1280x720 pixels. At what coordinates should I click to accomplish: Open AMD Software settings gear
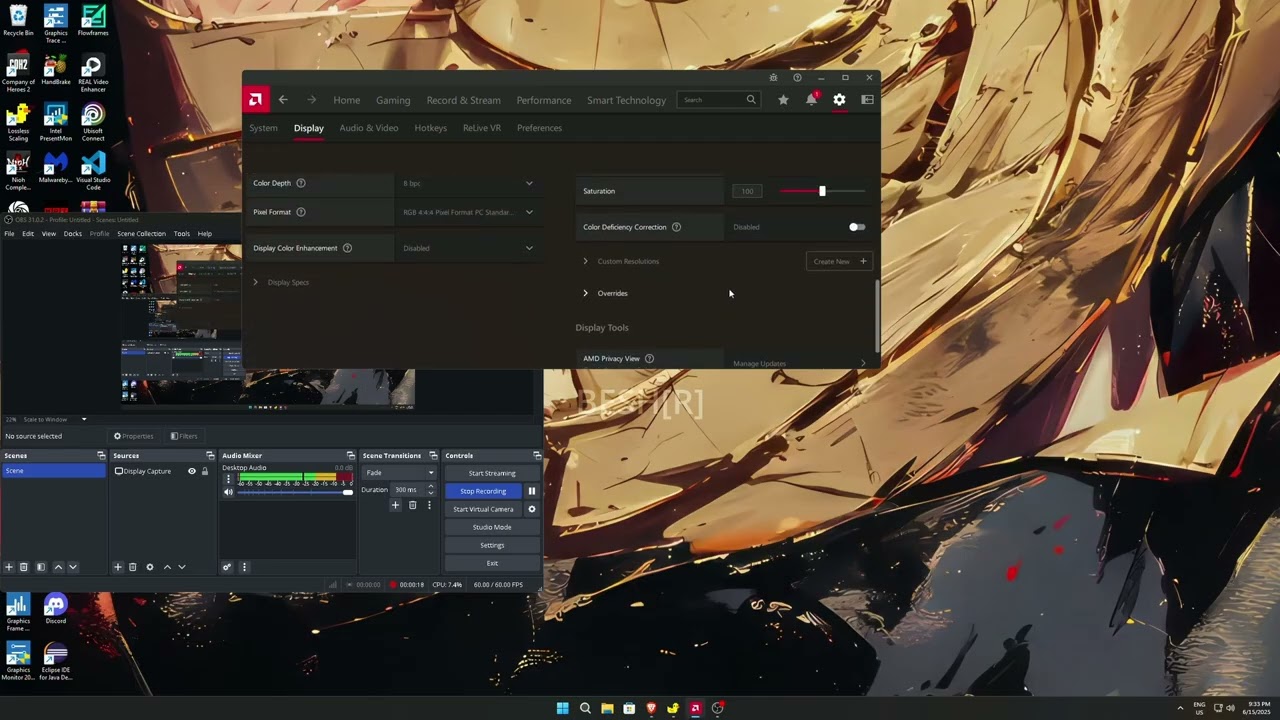click(x=839, y=100)
